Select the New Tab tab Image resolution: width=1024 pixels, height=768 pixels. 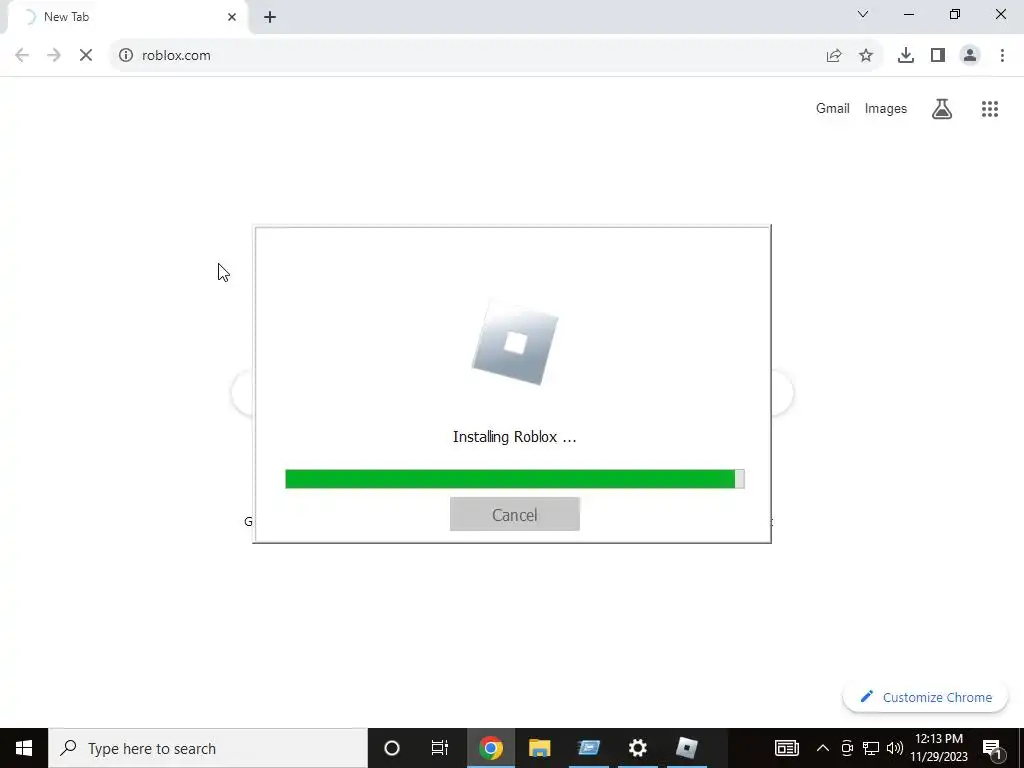coord(127,17)
